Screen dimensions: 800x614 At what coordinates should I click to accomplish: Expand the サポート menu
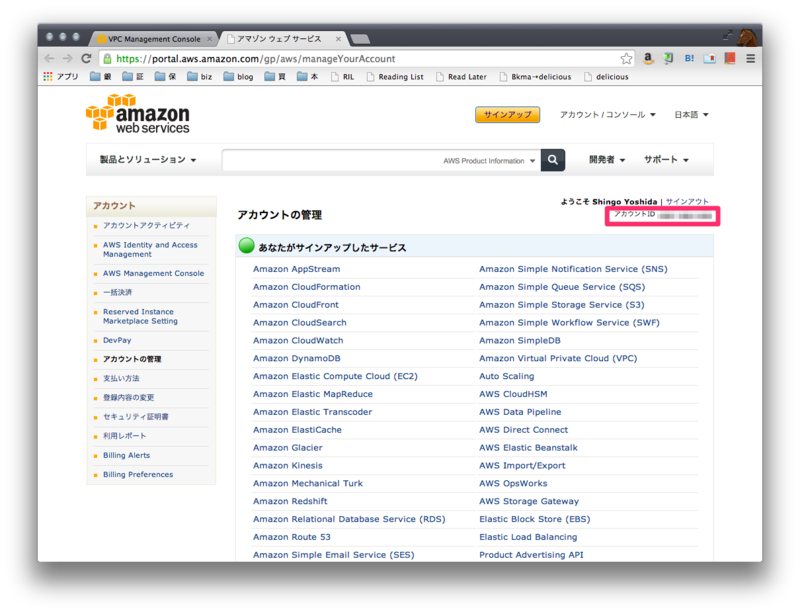(x=666, y=160)
